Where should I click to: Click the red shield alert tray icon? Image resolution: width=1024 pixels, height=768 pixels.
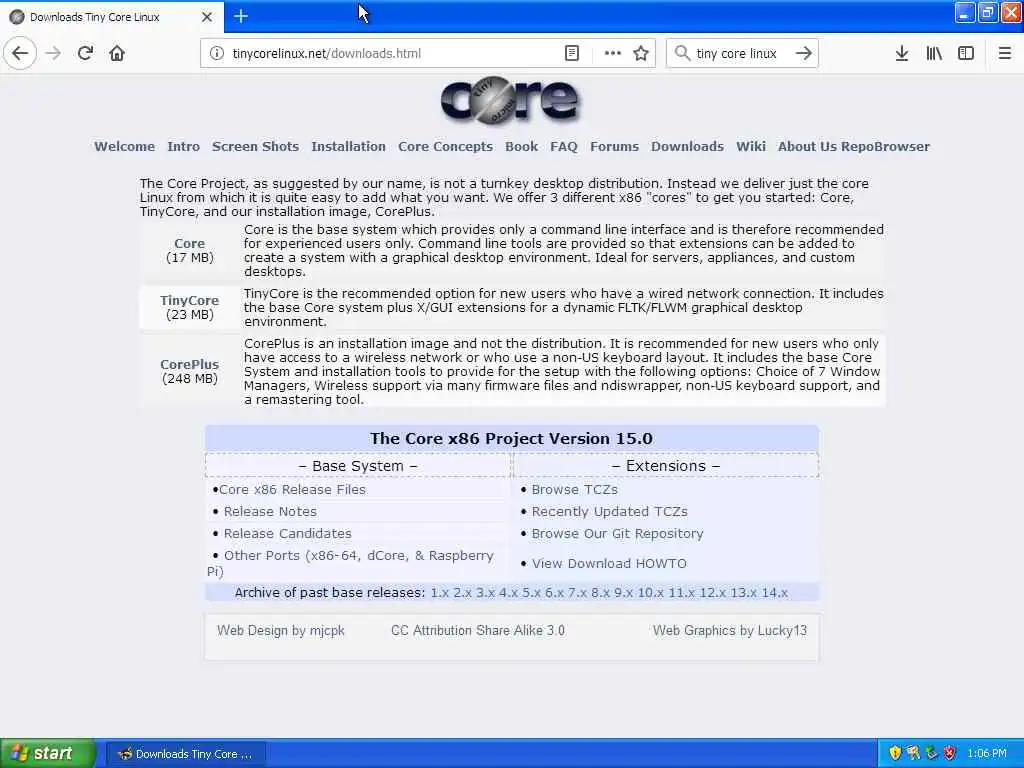[950, 754]
